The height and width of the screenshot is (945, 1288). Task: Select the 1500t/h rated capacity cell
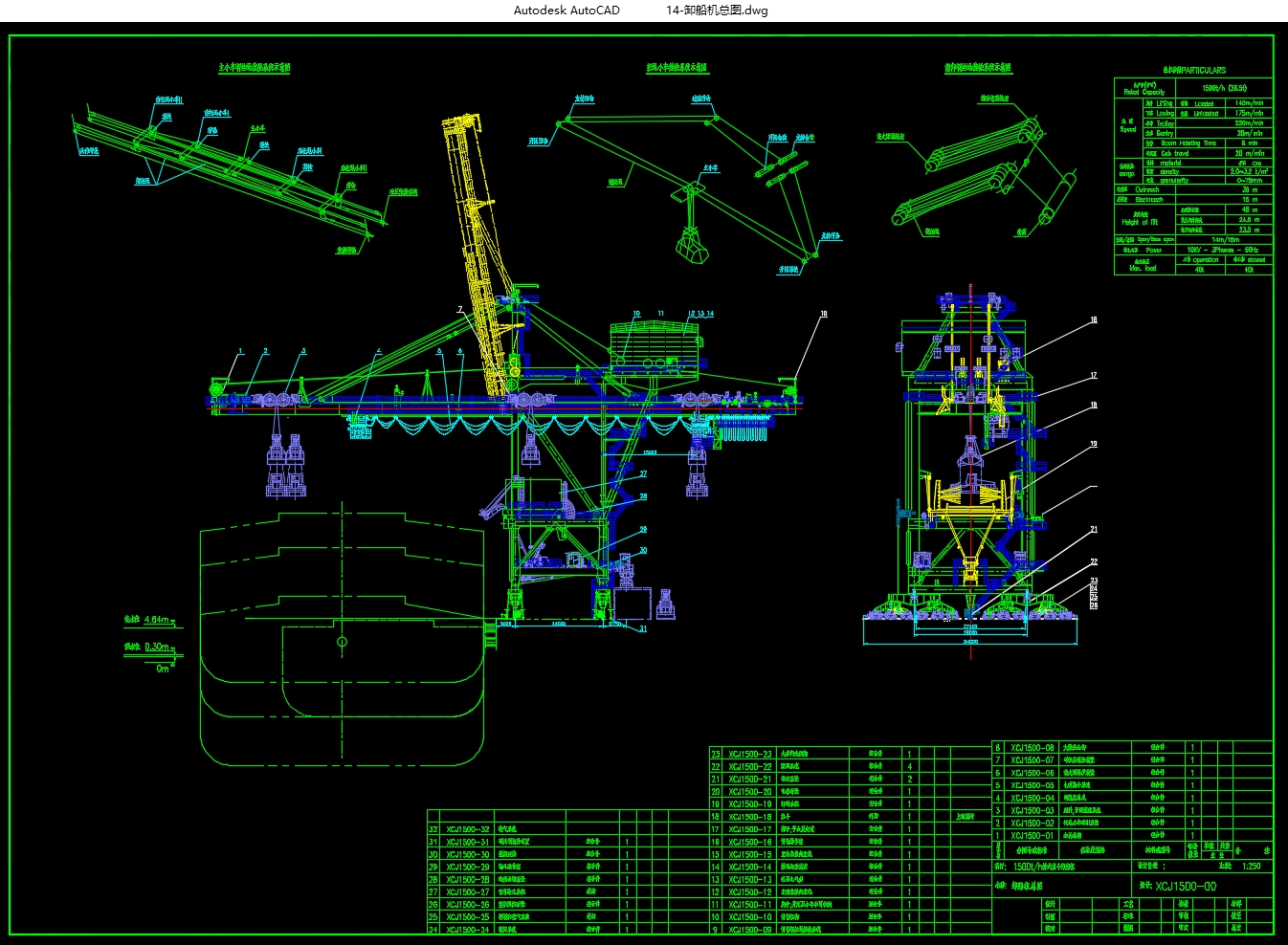tap(1225, 88)
